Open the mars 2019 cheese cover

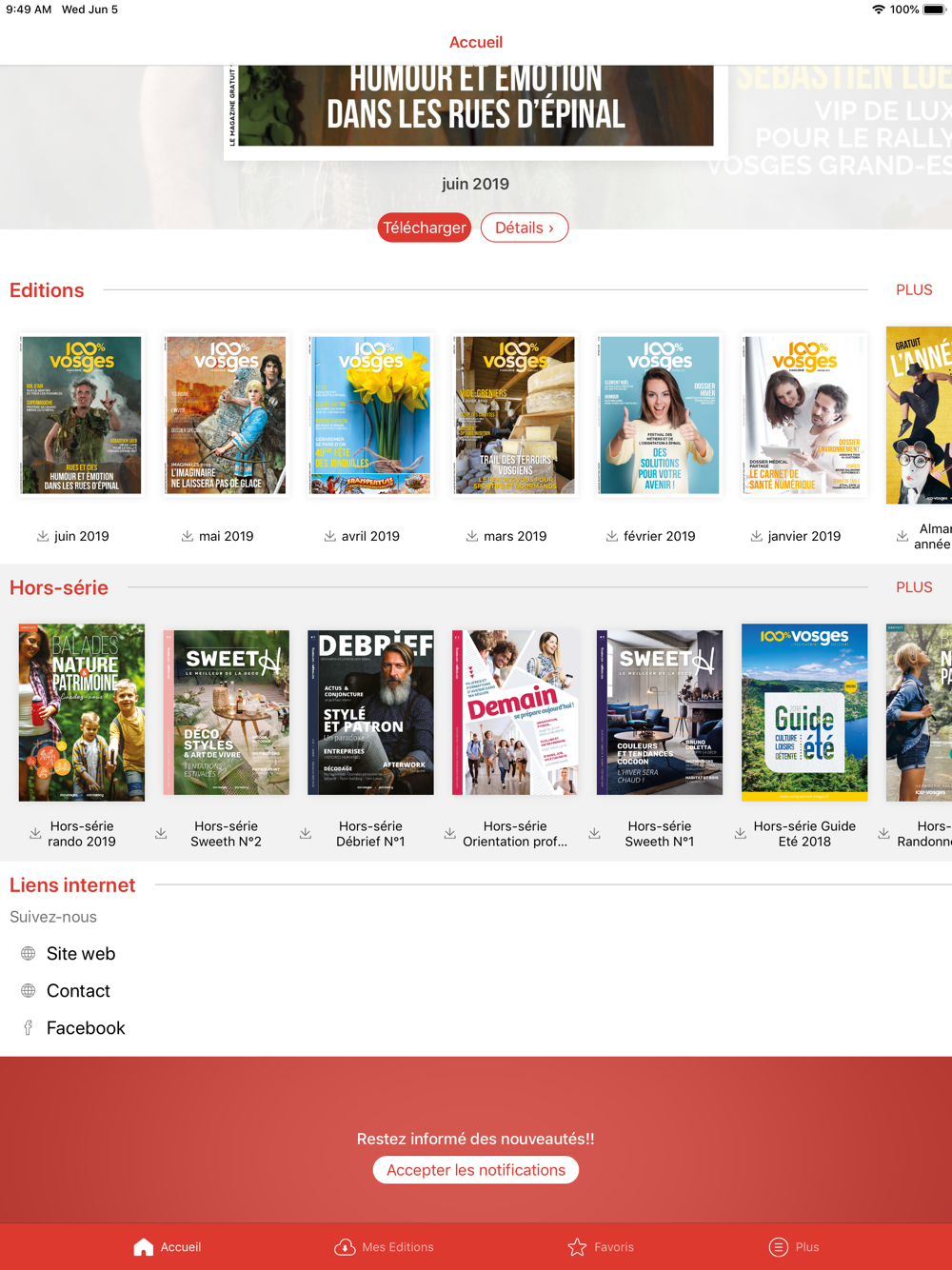click(515, 415)
